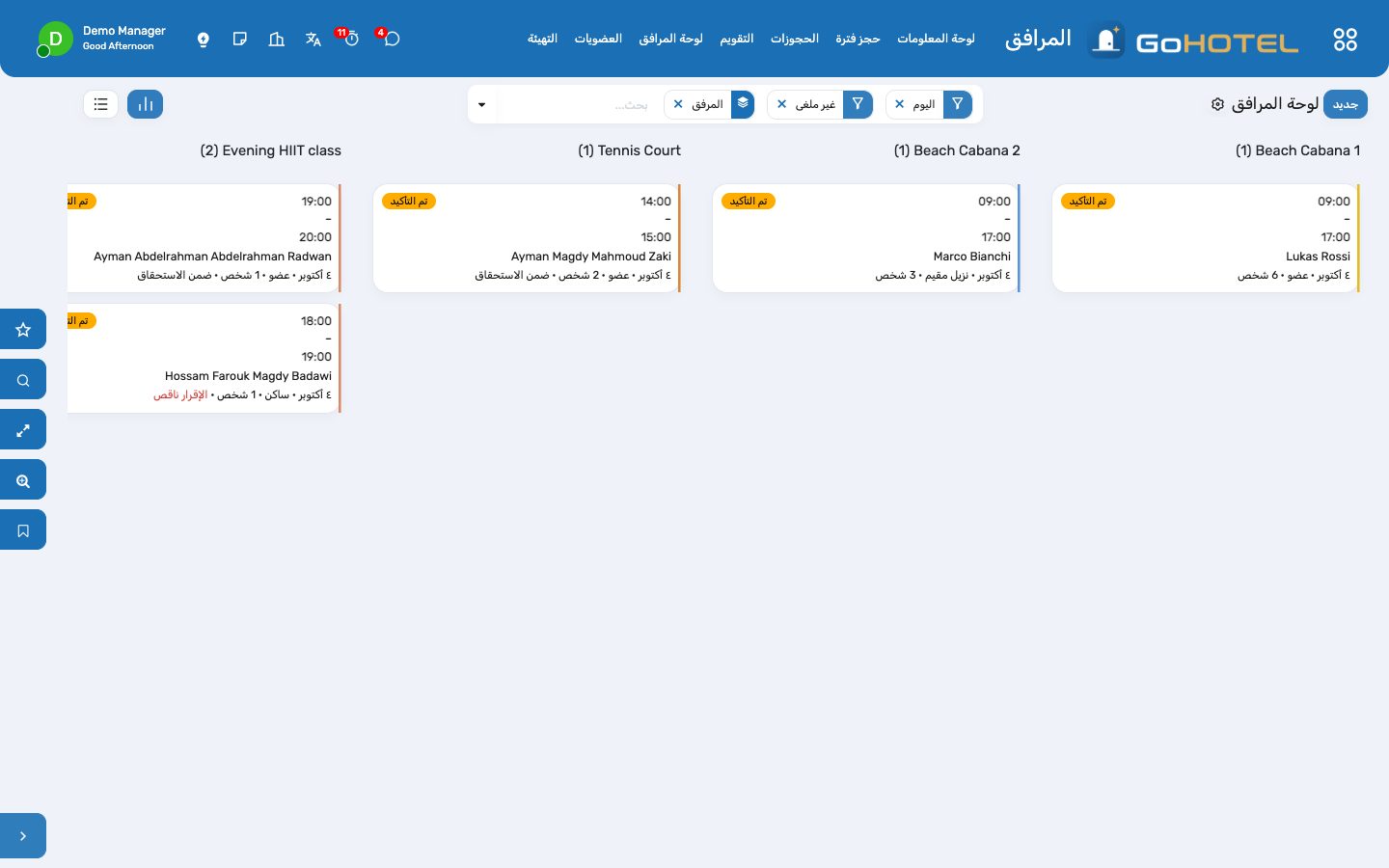Click the building icon in the top bar
The width and height of the screenshot is (1389, 868).
(277, 40)
